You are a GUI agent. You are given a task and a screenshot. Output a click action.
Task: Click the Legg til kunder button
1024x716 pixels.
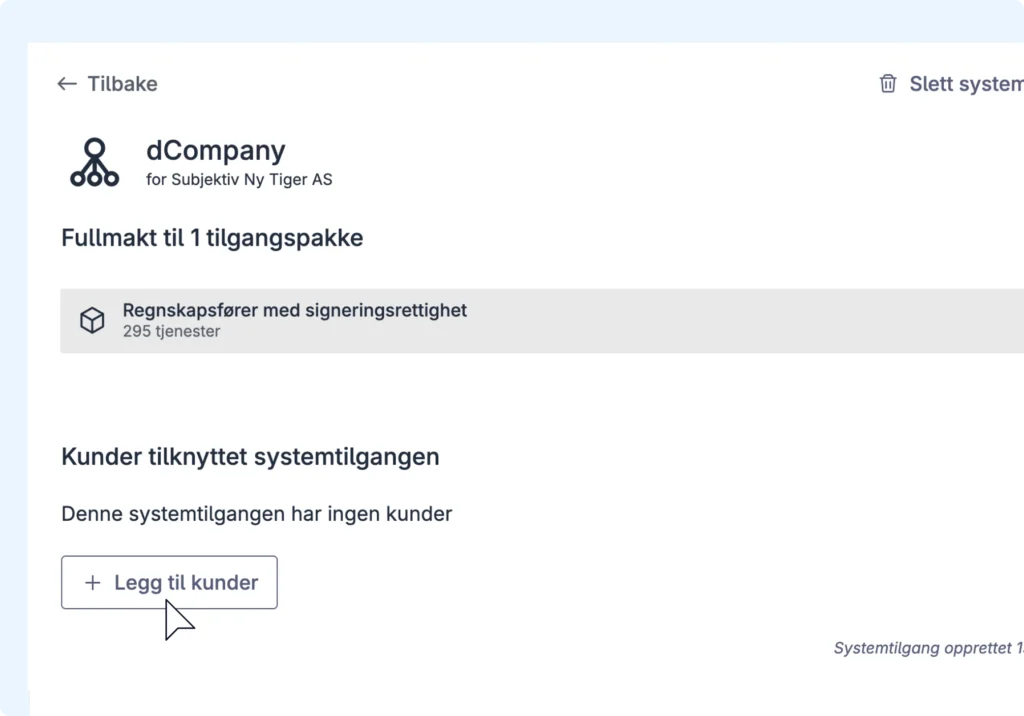169,582
